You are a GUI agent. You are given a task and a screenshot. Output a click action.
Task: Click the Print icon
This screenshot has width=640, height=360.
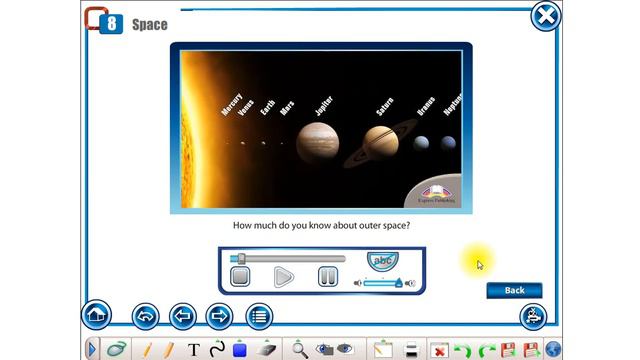tap(411, 350)
